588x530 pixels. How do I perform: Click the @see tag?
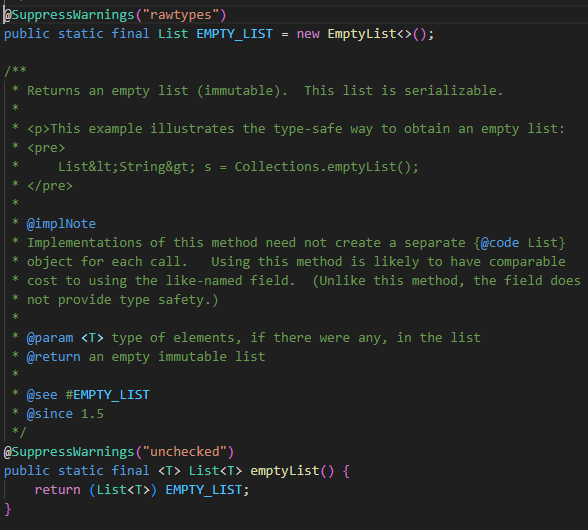(x=42, y=395)
